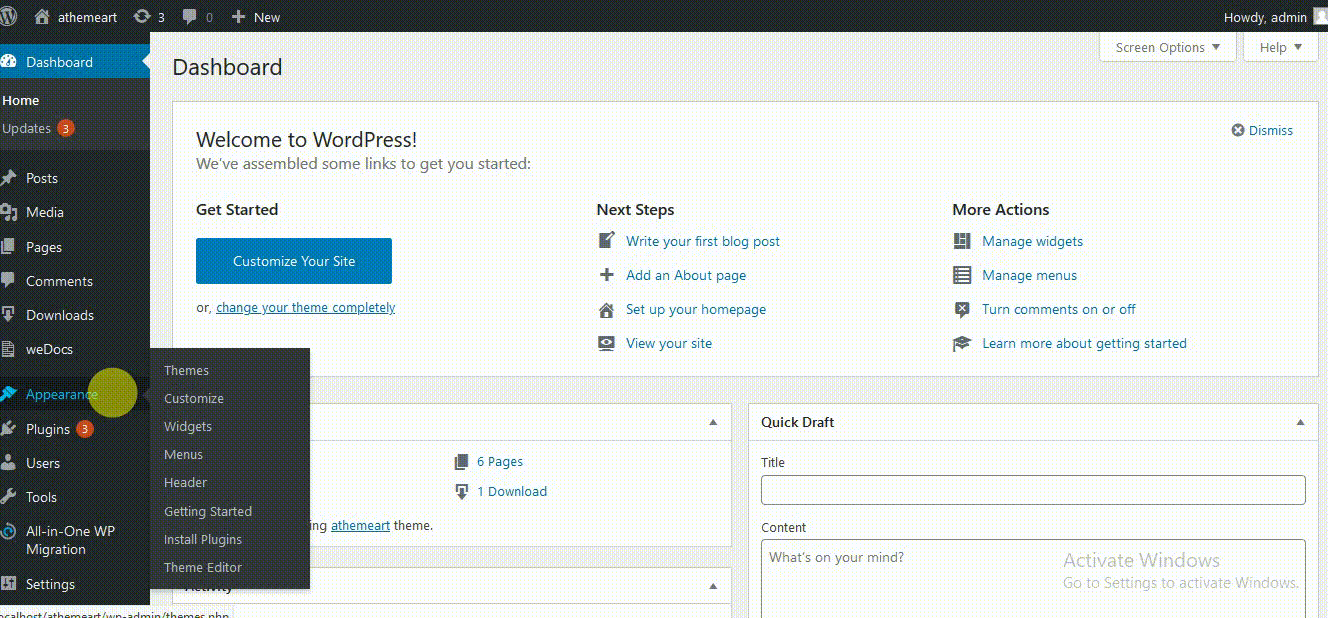The image size is (1328, 618).
Task: Open the 1 Download link
Action: tap(512, 491)
